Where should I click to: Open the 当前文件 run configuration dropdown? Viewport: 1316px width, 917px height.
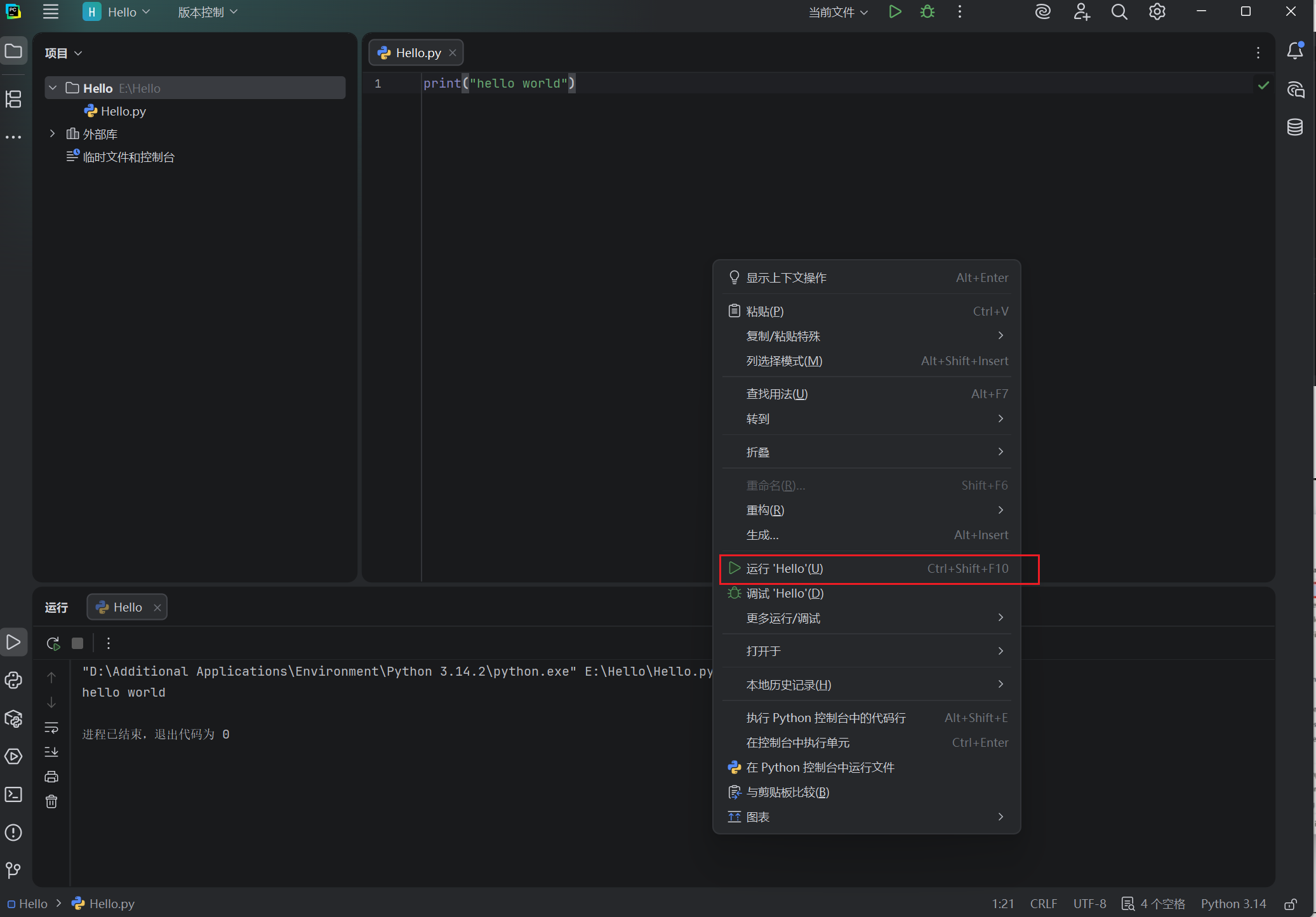[x=838, y=12]
